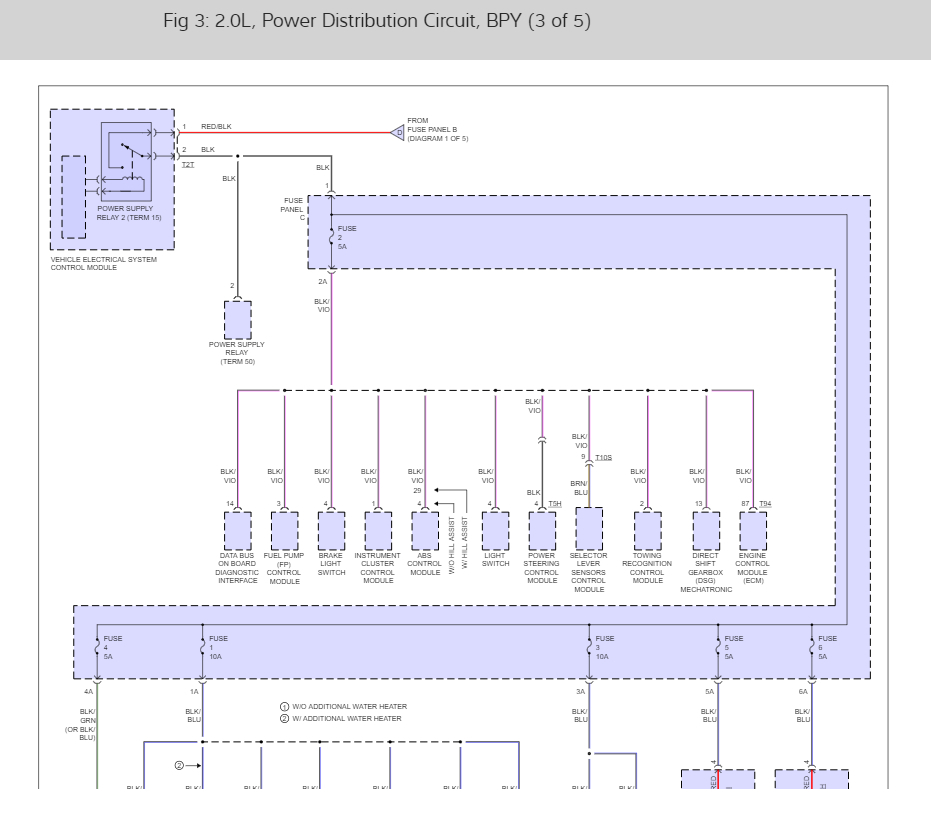Viewport: 931px width, 819px height.
Task: Click the Selector Lever Sensors Control Module box
Action: point(589,529)
